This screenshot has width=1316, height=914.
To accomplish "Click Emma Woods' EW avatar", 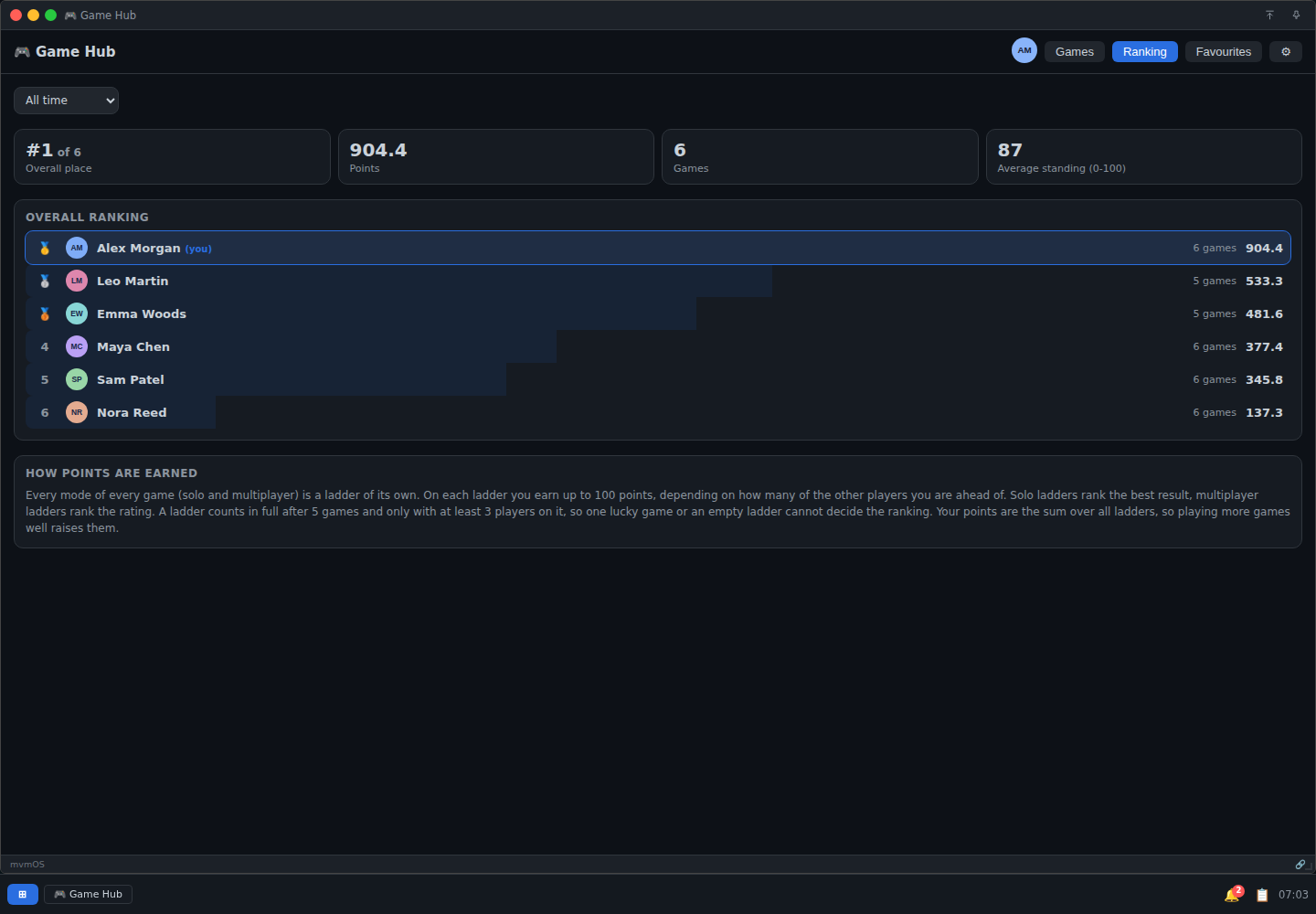I will pyautogui.click(x=77, y=314).
